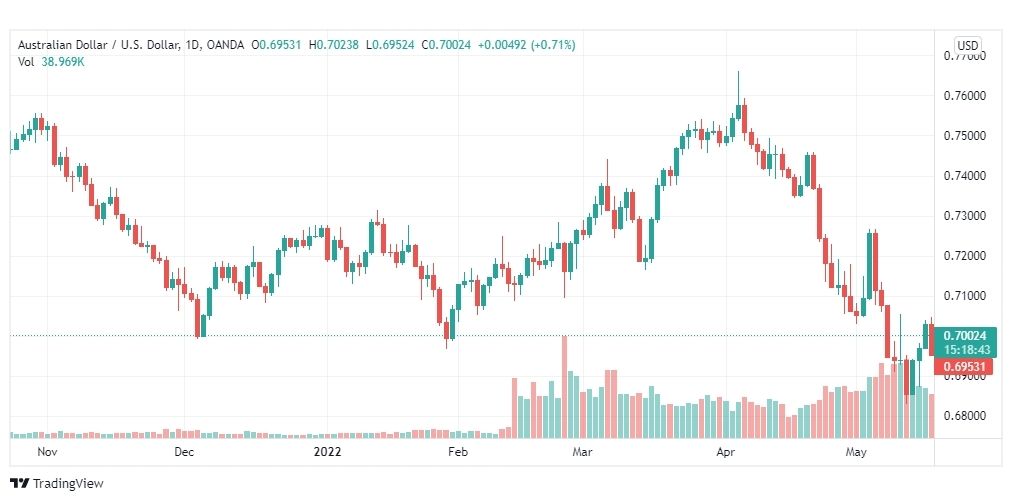Click the red 0.69531 price label
1012x501 pixels.
(965, 367)
